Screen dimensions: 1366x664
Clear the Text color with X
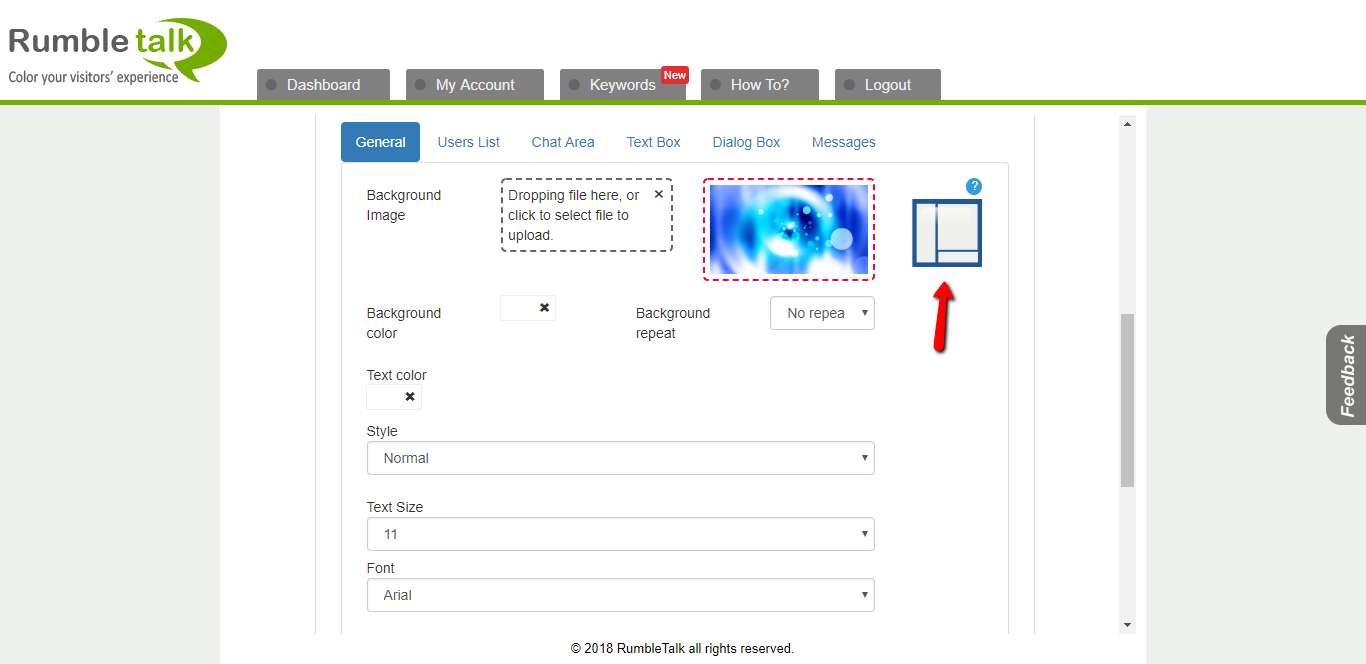pos(409,397)
